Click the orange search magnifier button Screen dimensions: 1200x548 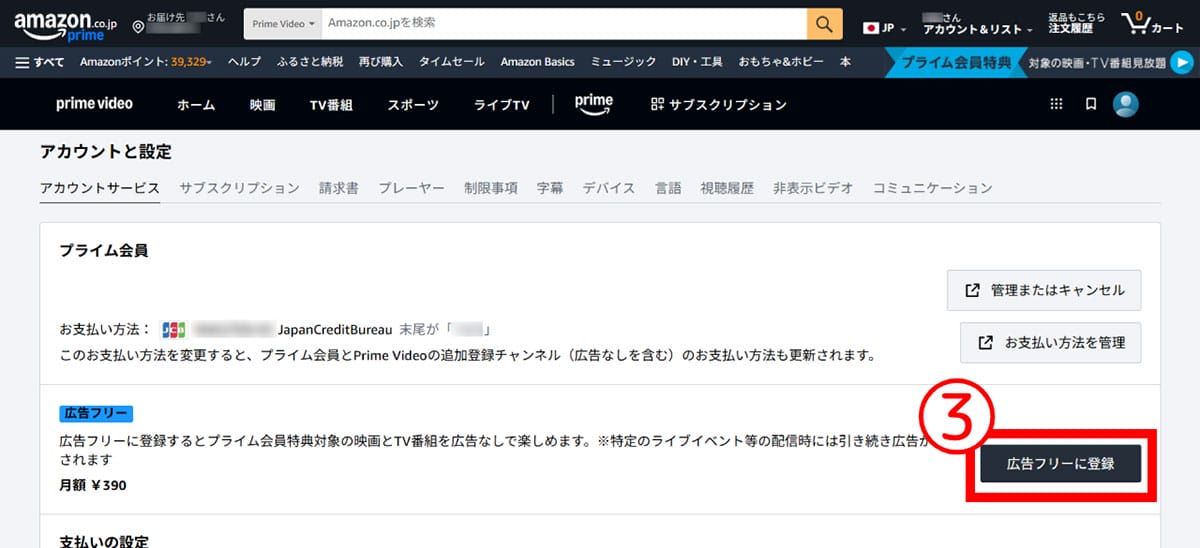click(x=824, y=23)
